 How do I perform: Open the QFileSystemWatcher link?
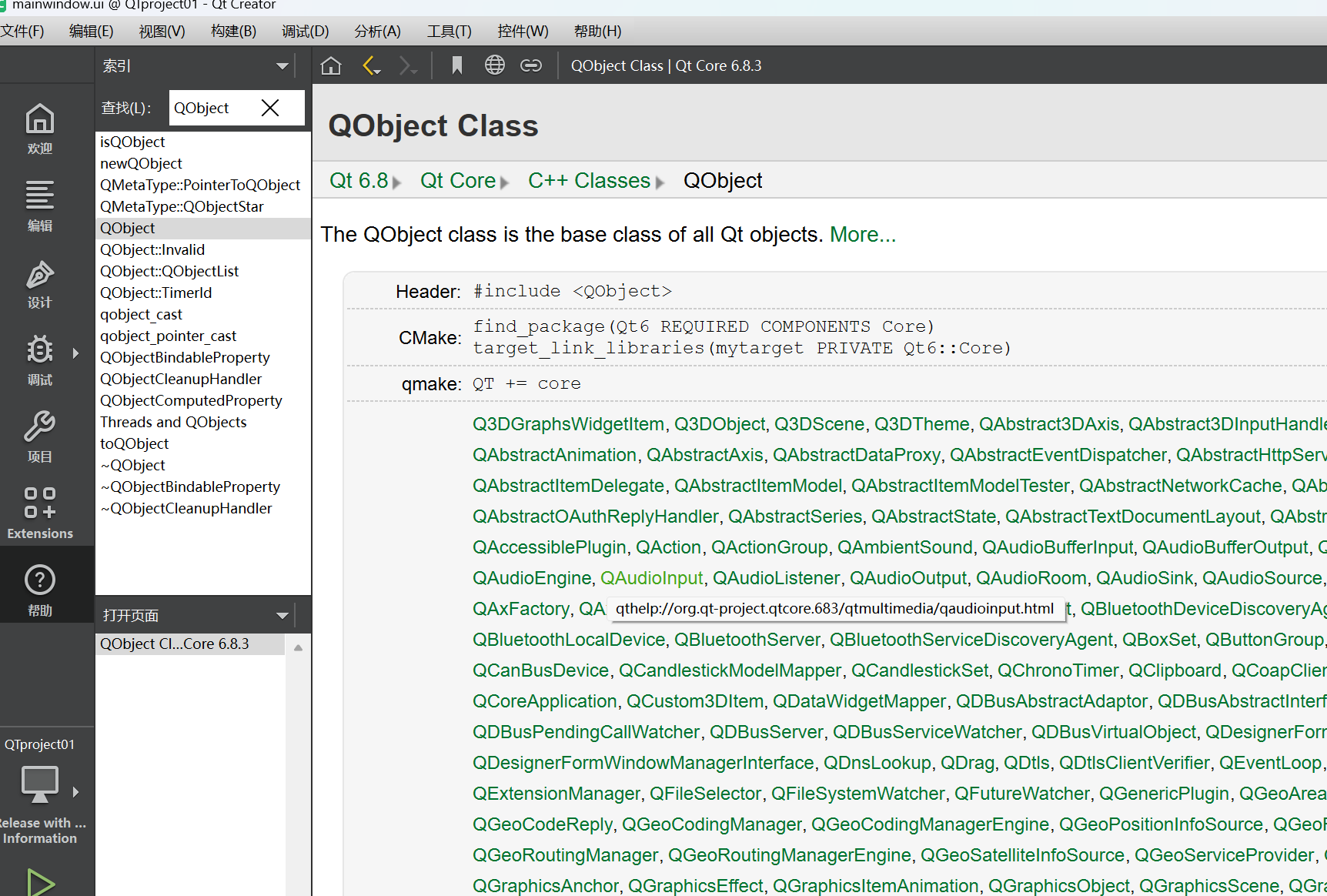click(857, 794)
